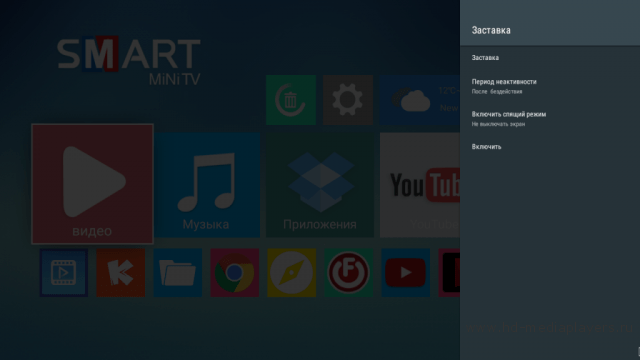Open the settings gear tile

tap(348, 100)
